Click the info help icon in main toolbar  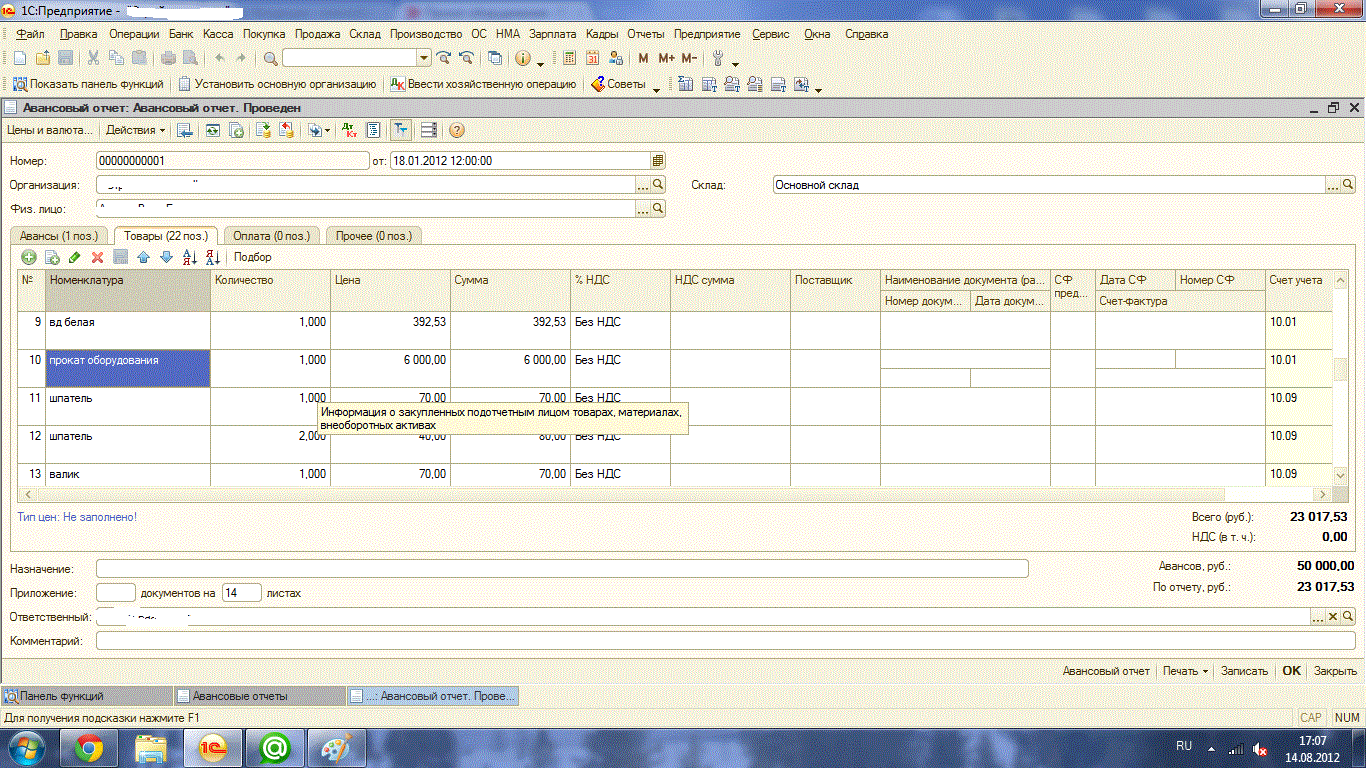tap(522, 58)
